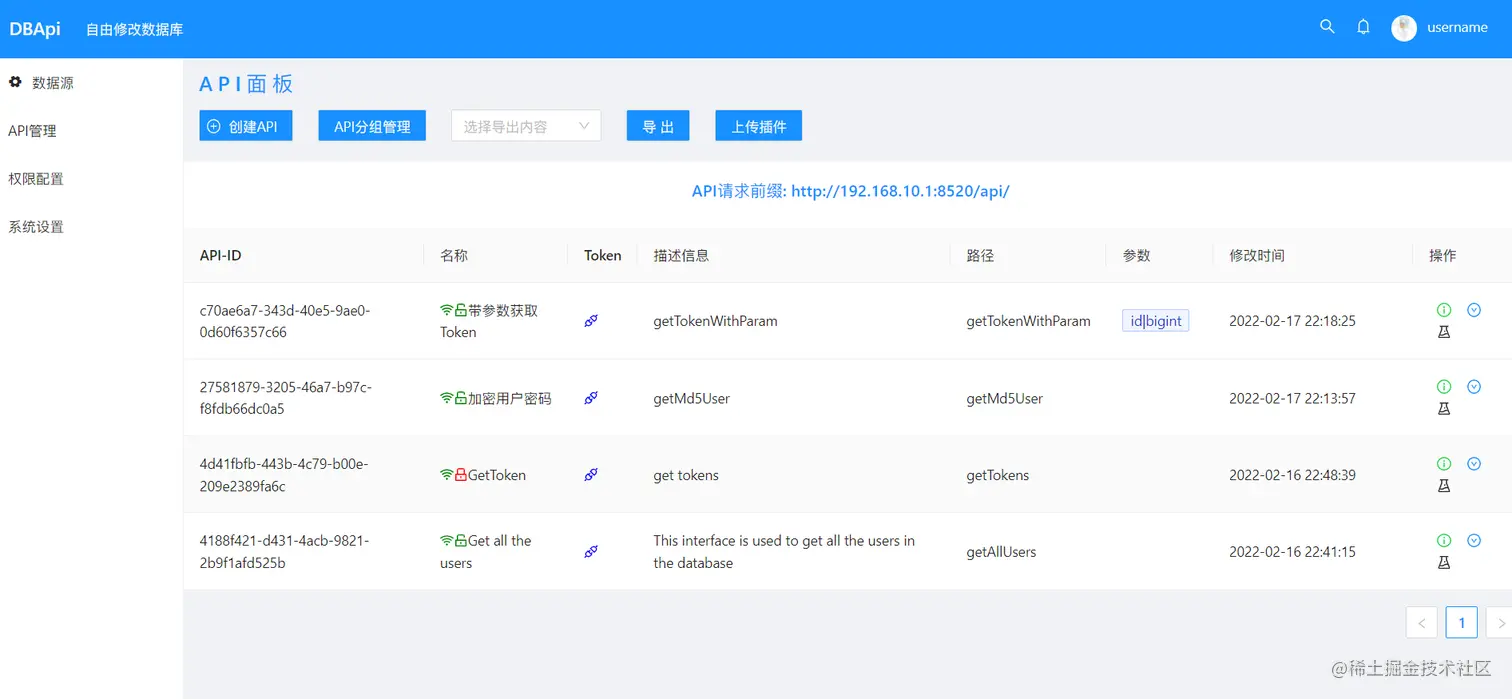
Task: Click the 名称 column header
Action: point(454,255)
